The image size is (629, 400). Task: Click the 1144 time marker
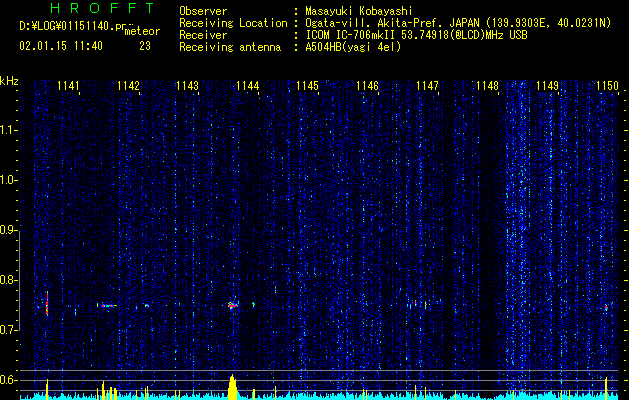click(x=248, y=86)
